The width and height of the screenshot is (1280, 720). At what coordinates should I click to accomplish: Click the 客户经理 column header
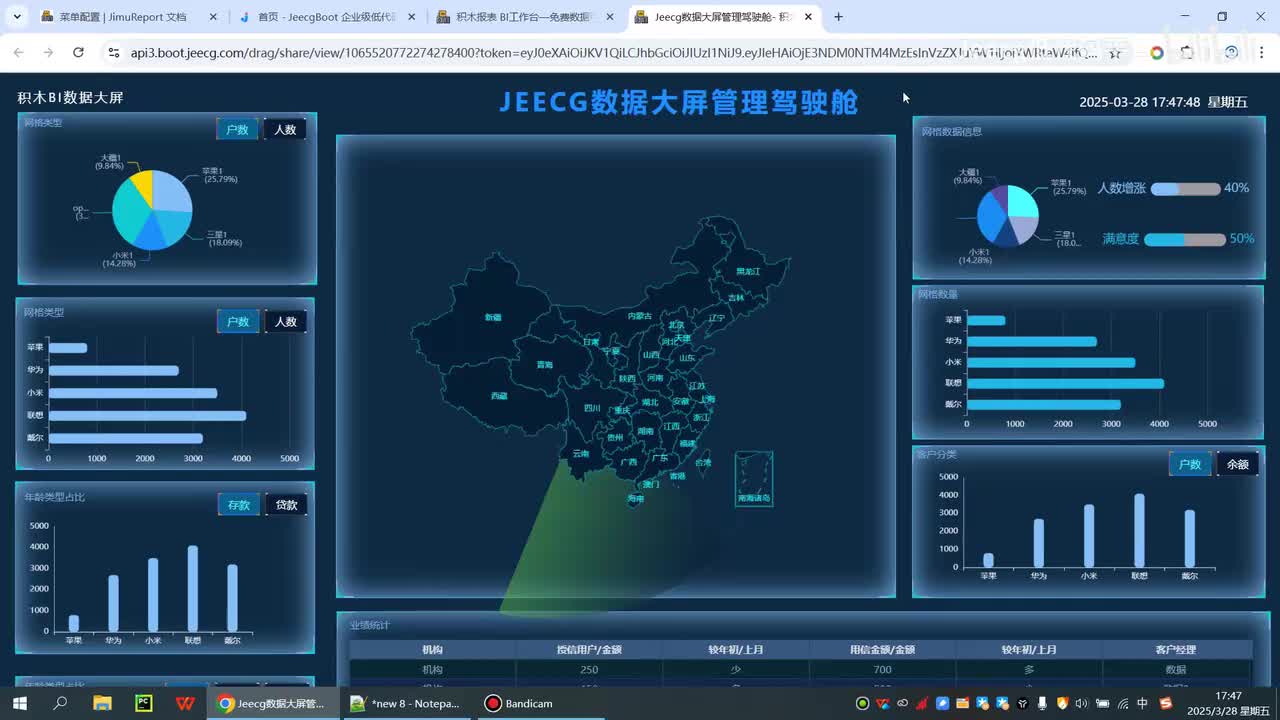(1176, 650)
